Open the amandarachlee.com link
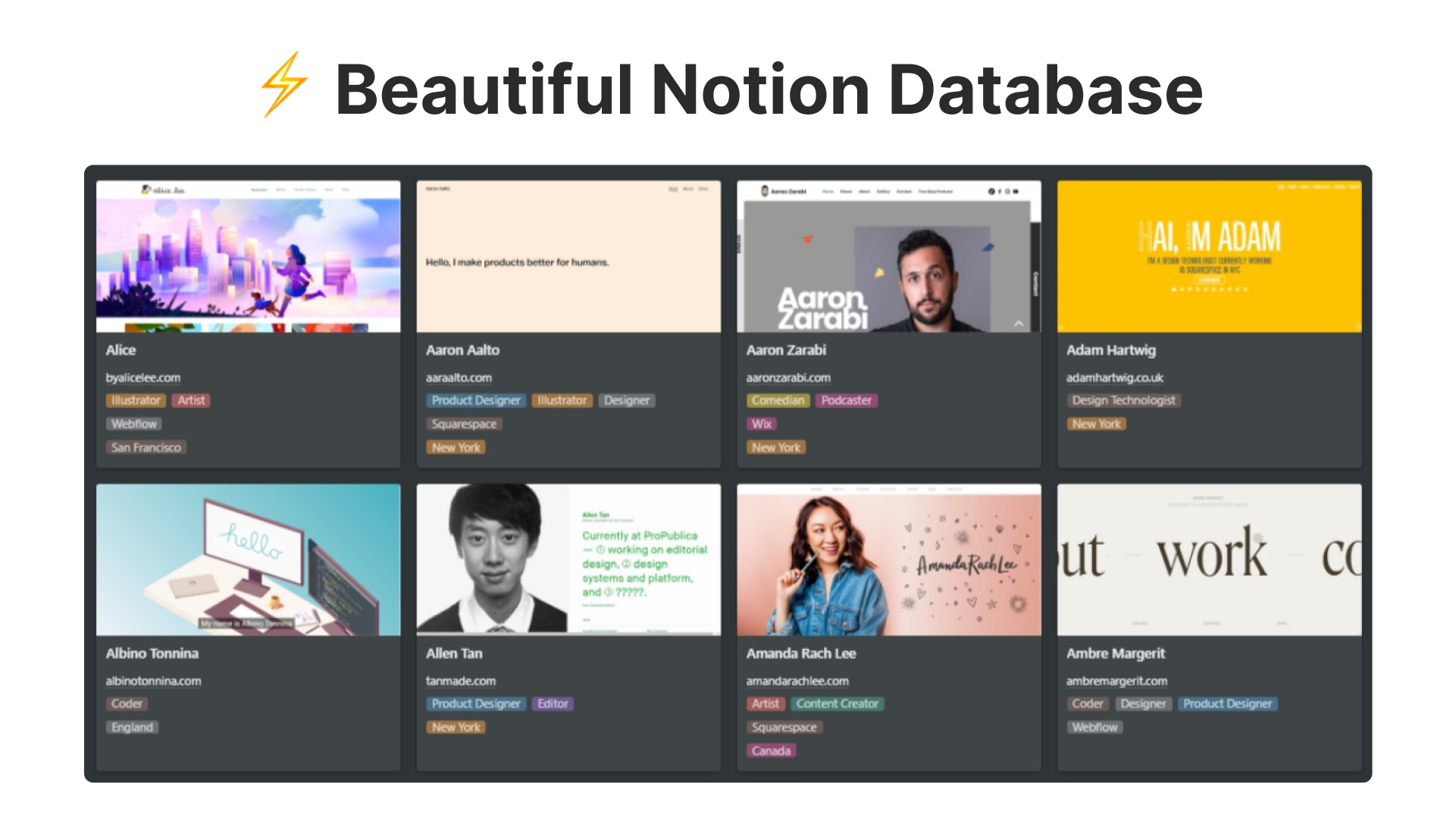Viewport: 1456px width, 819px height. [797, 680]
